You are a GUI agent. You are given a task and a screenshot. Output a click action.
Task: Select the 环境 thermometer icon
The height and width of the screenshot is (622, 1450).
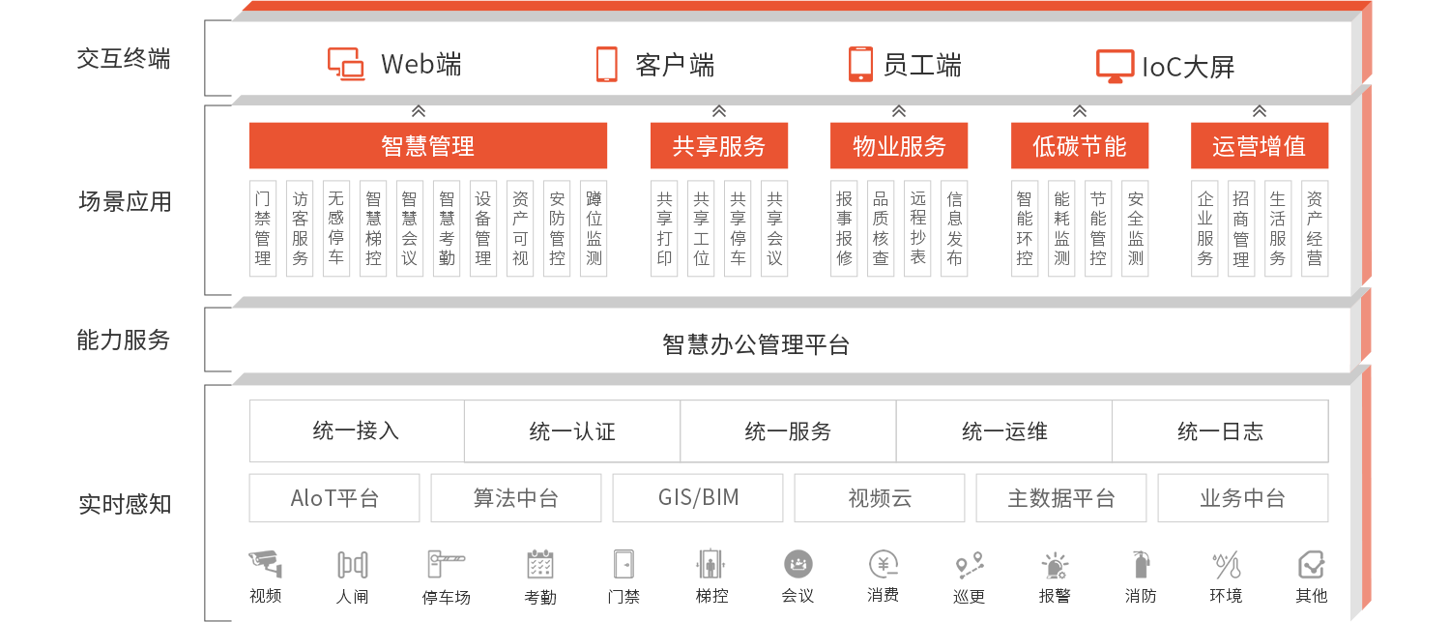(x=1226, y=565)
